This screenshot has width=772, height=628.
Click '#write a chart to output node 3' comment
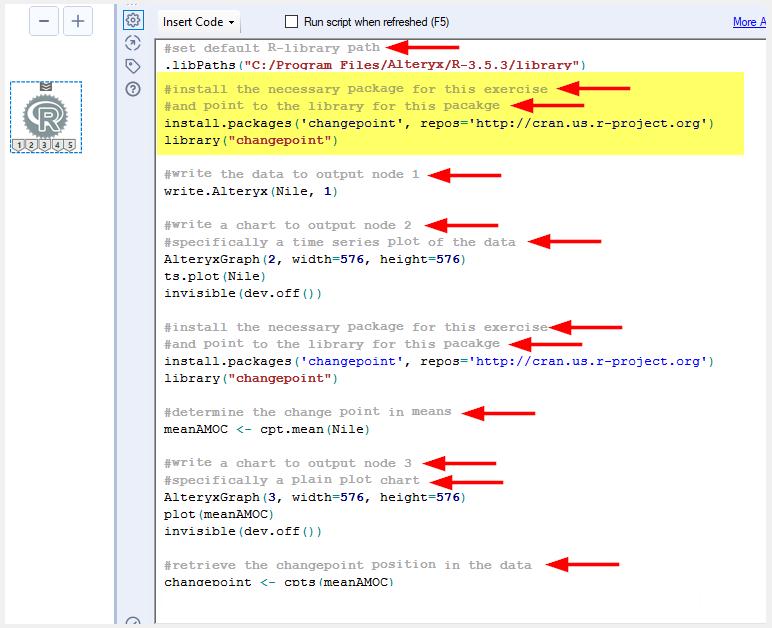[288, 463]
